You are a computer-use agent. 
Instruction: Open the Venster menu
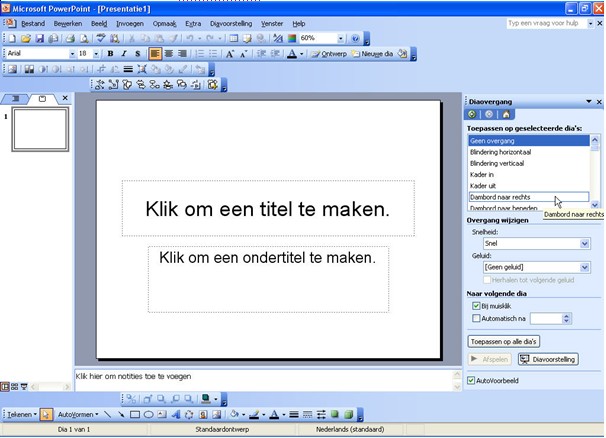click(272, 24)
